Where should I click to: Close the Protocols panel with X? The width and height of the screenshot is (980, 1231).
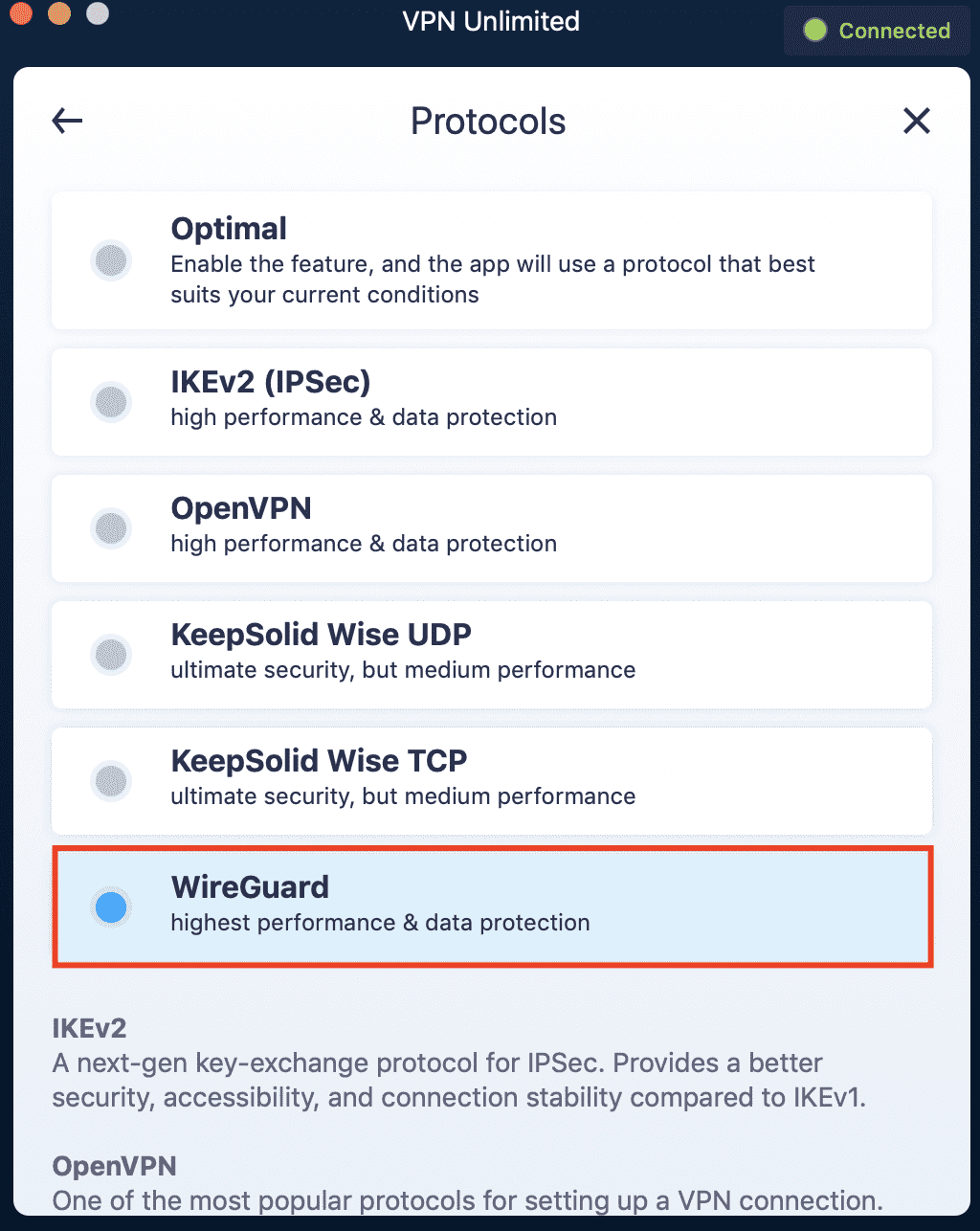pyautogui.click(x=916, y=121)
